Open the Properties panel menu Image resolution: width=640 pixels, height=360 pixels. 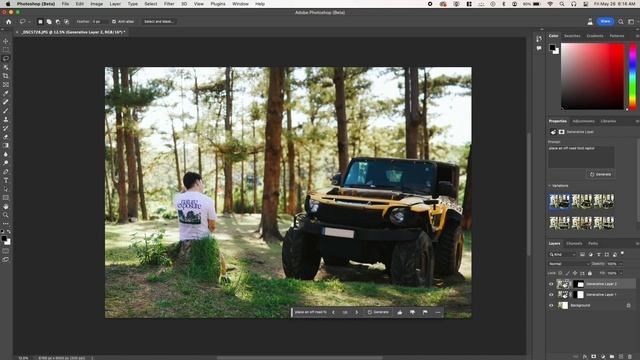[637, 121]
